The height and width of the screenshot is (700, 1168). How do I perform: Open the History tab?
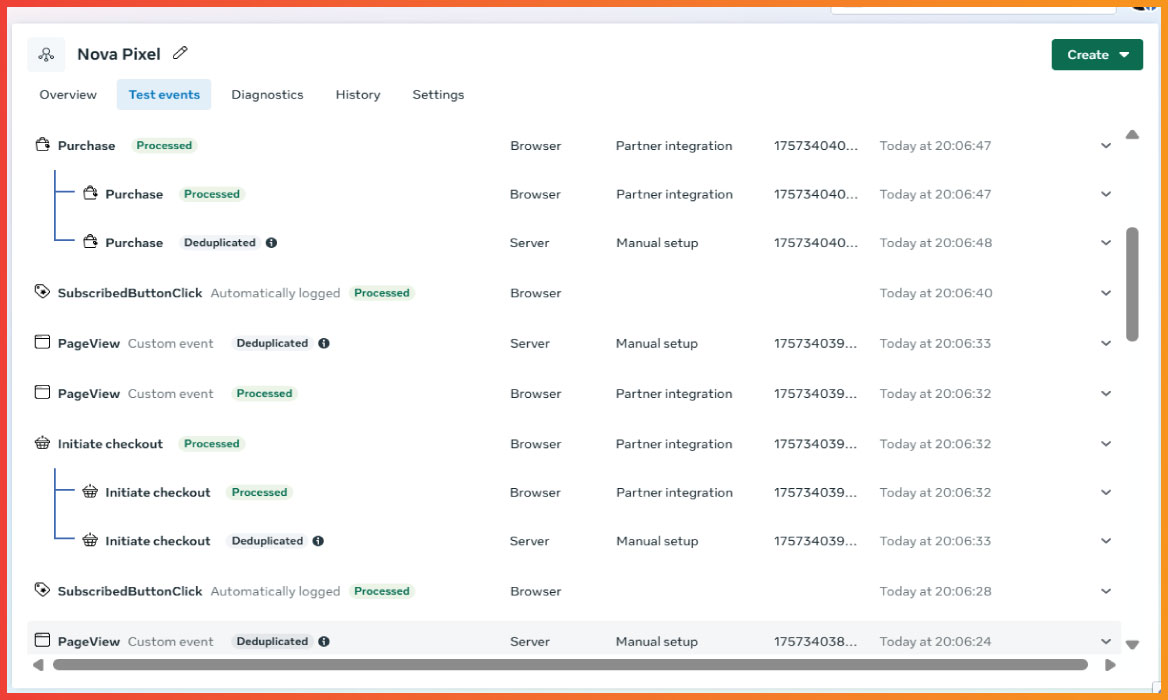[357, 94]
